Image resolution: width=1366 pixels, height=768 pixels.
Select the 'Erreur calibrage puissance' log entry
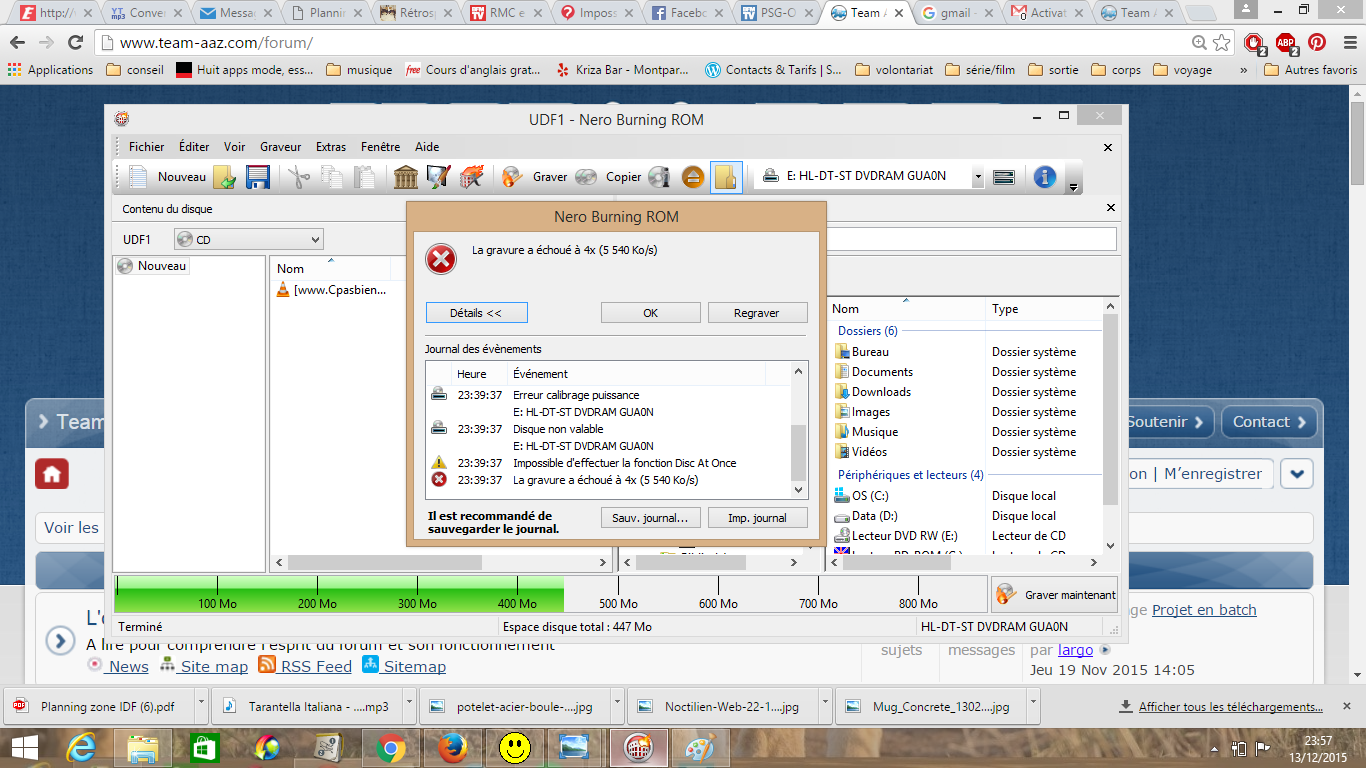576,395
